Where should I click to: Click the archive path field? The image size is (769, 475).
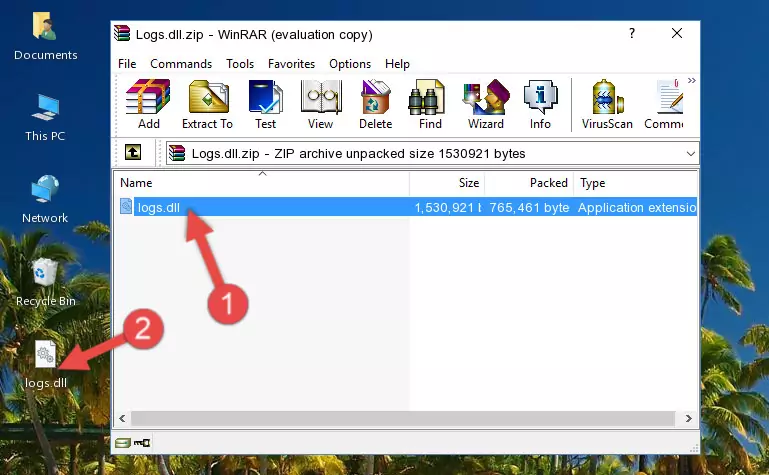pyautogui.click(x=432, y=153)
